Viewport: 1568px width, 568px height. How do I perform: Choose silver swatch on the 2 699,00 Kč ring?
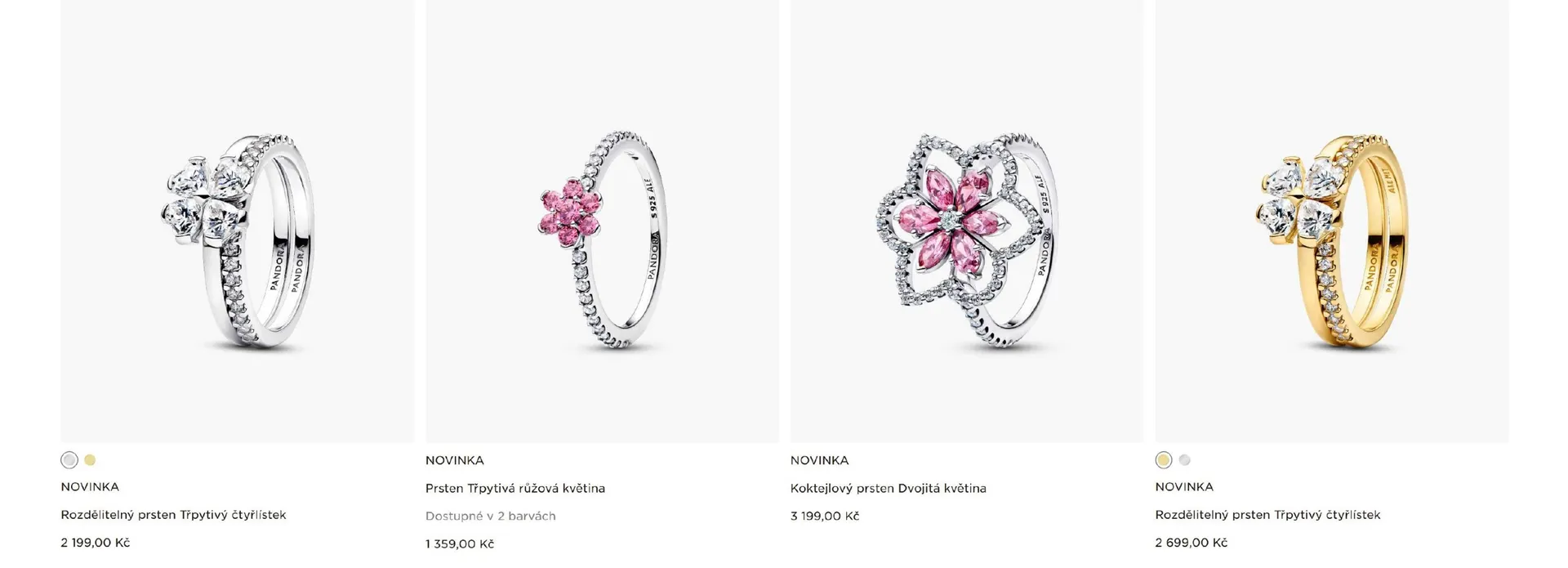(x=1185, y=460)
